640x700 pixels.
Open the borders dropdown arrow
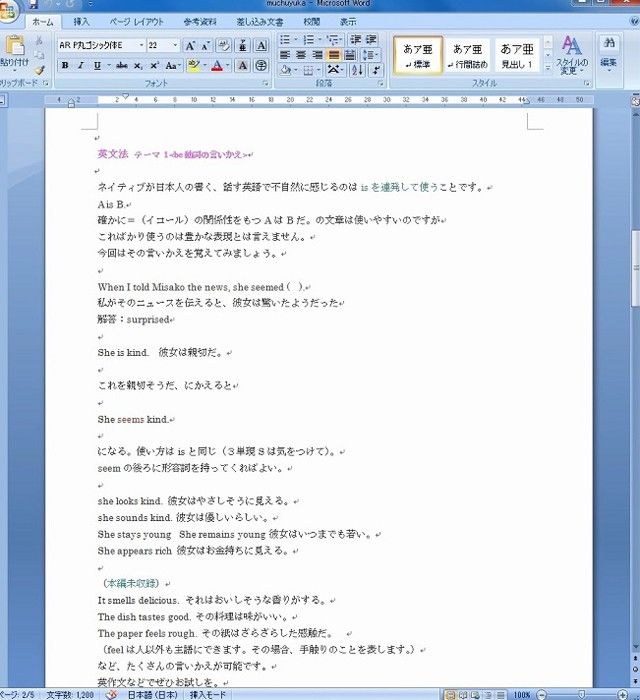[x=318, y=70]
